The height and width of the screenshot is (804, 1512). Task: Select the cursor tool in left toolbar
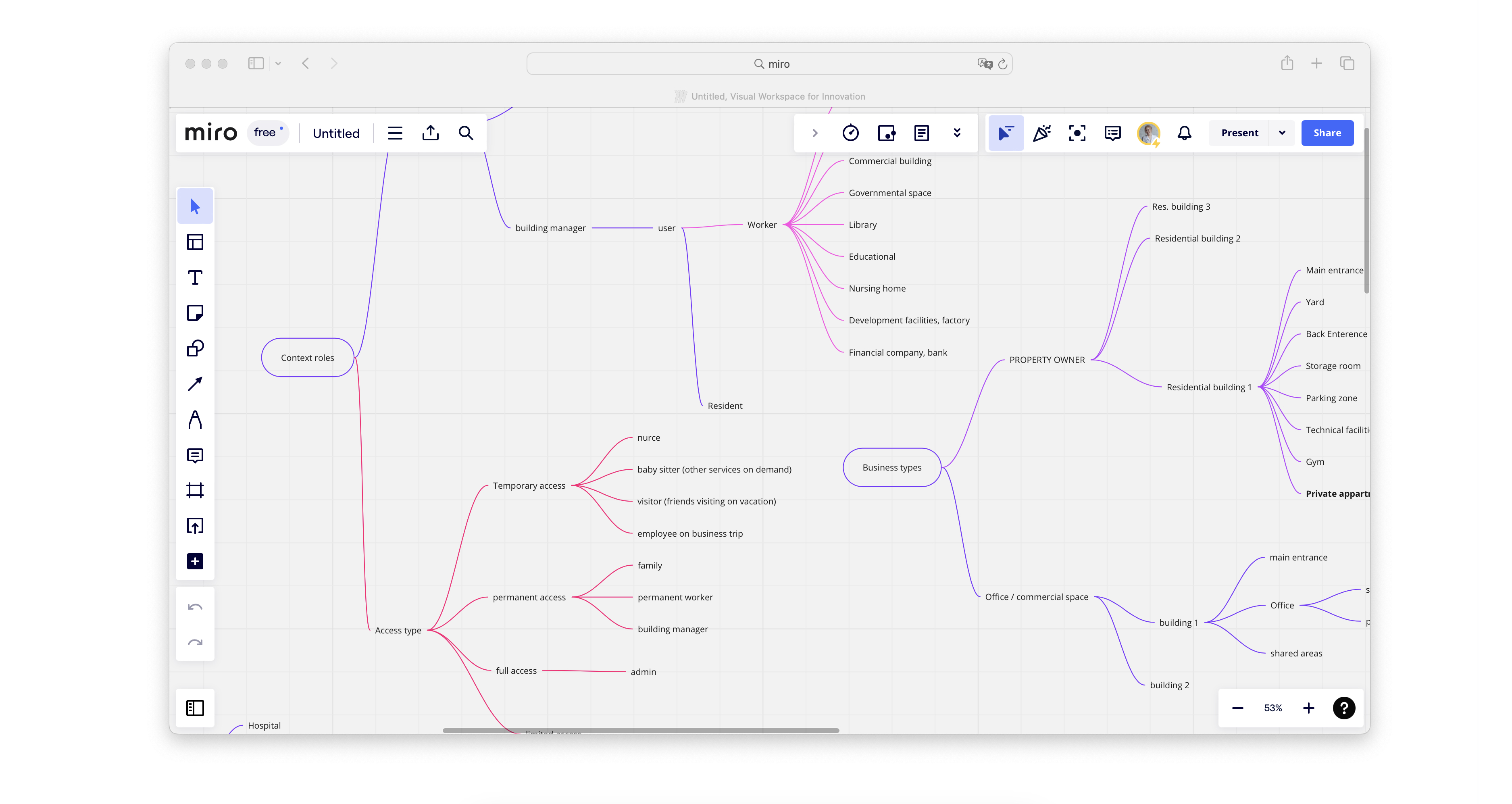(x=195, y=206)
